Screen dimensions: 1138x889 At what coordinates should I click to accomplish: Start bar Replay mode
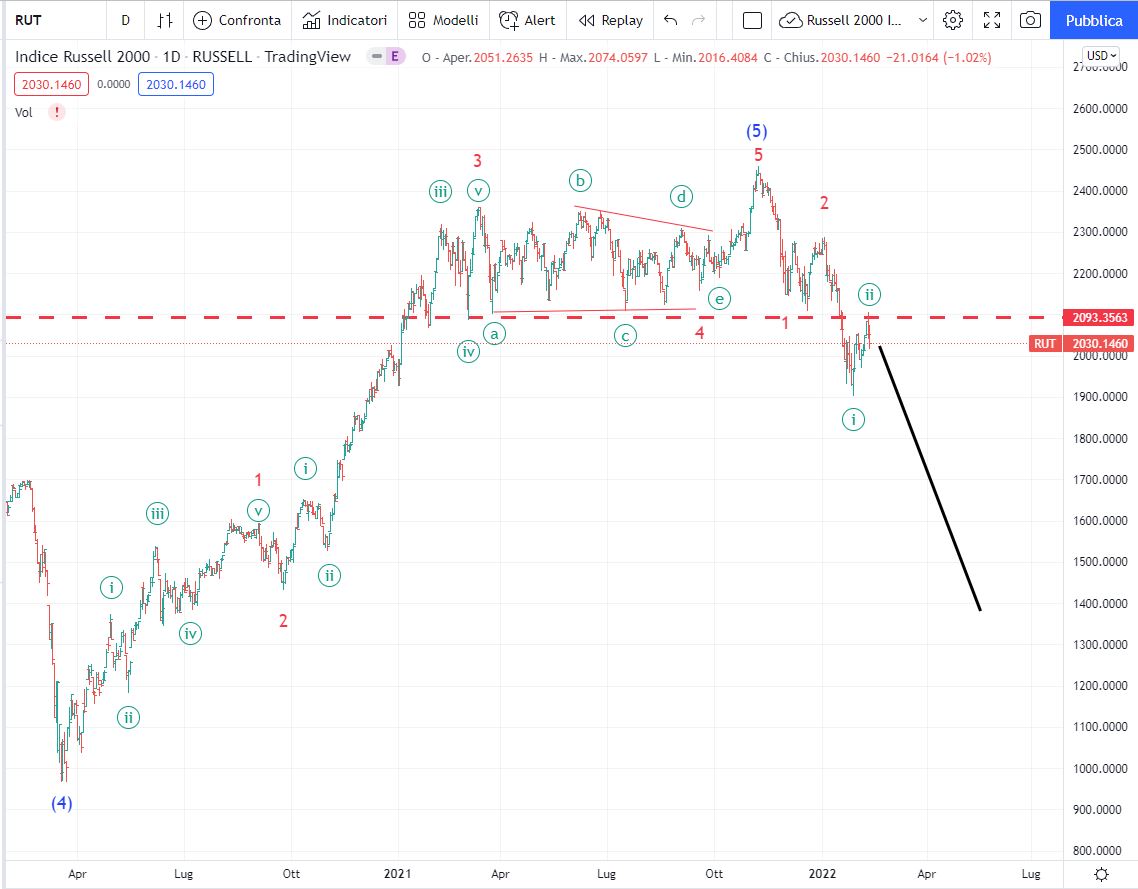click(x=611, y=20)
